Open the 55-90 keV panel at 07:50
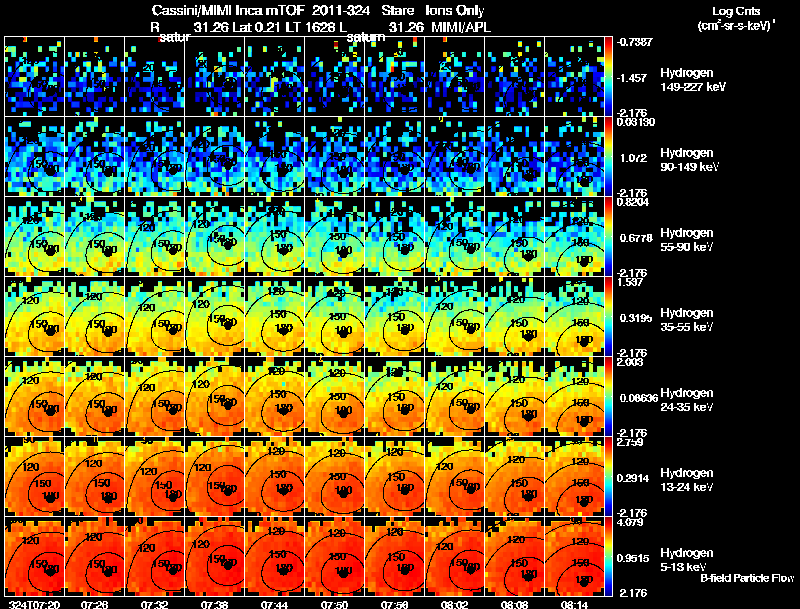 [335, 237]
